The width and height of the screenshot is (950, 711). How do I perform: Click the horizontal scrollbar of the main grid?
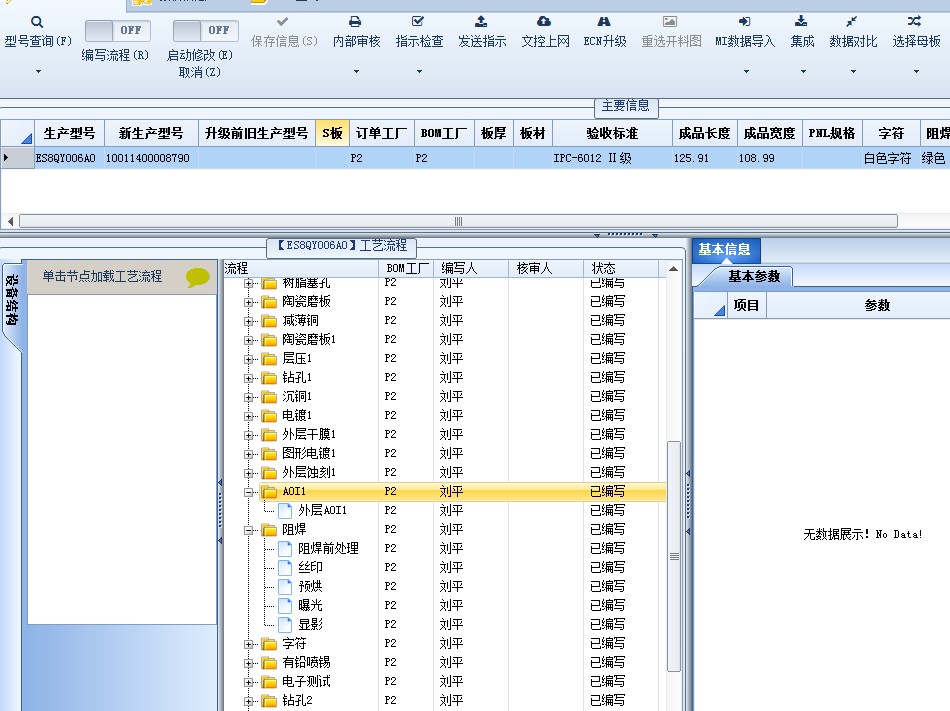(x=458, y=221)
